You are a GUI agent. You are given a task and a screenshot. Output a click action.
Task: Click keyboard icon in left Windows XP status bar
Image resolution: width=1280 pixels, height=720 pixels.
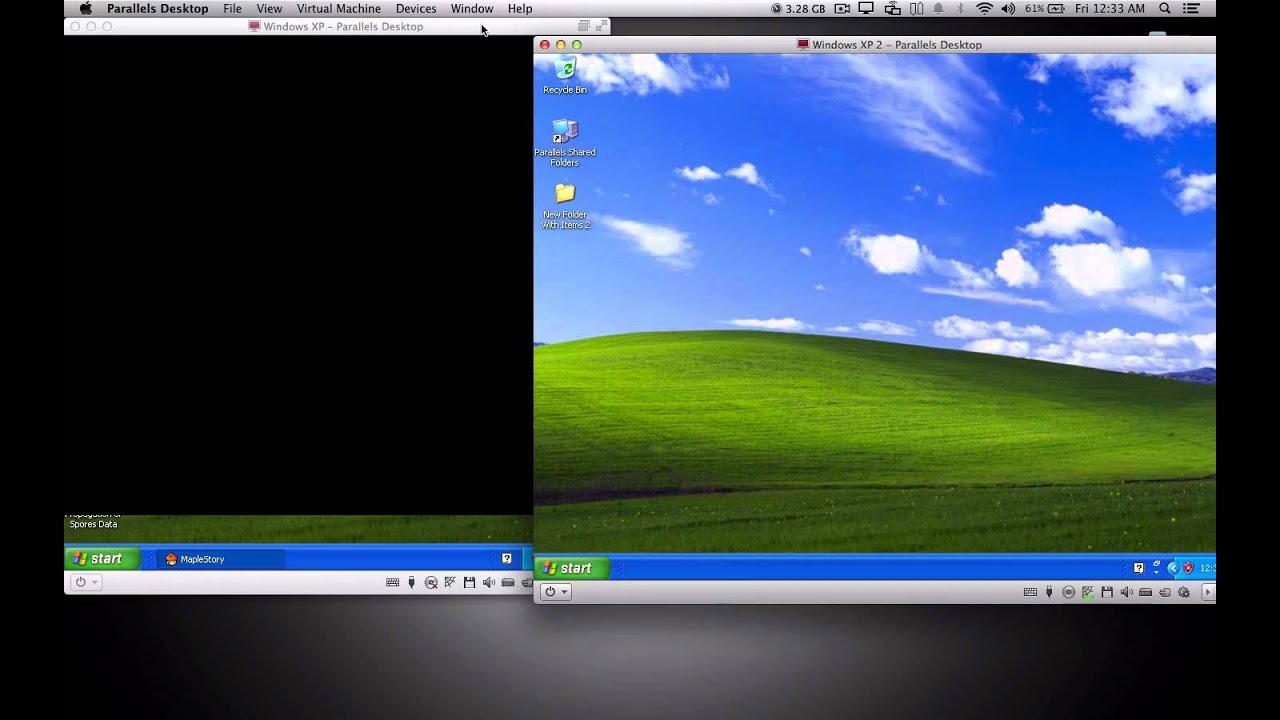click(x=392, y=582)
